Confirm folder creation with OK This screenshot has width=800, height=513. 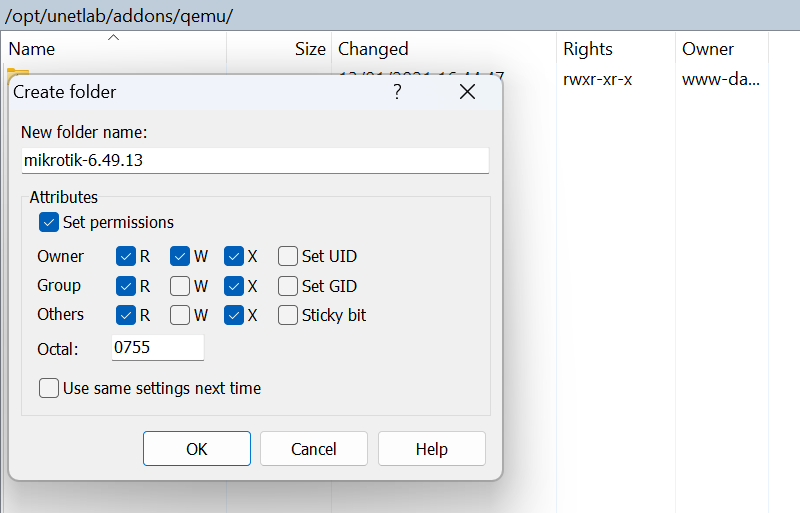tap(197, 449)
